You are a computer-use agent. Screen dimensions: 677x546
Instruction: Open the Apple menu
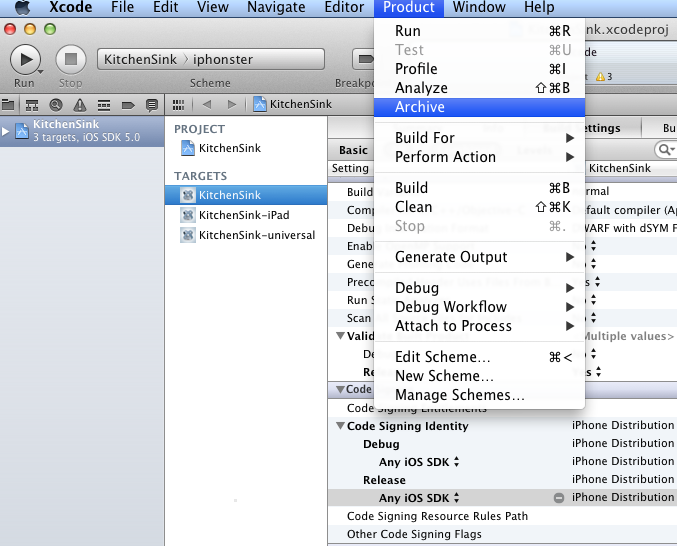pyautogui.click(x=22, y=7)
